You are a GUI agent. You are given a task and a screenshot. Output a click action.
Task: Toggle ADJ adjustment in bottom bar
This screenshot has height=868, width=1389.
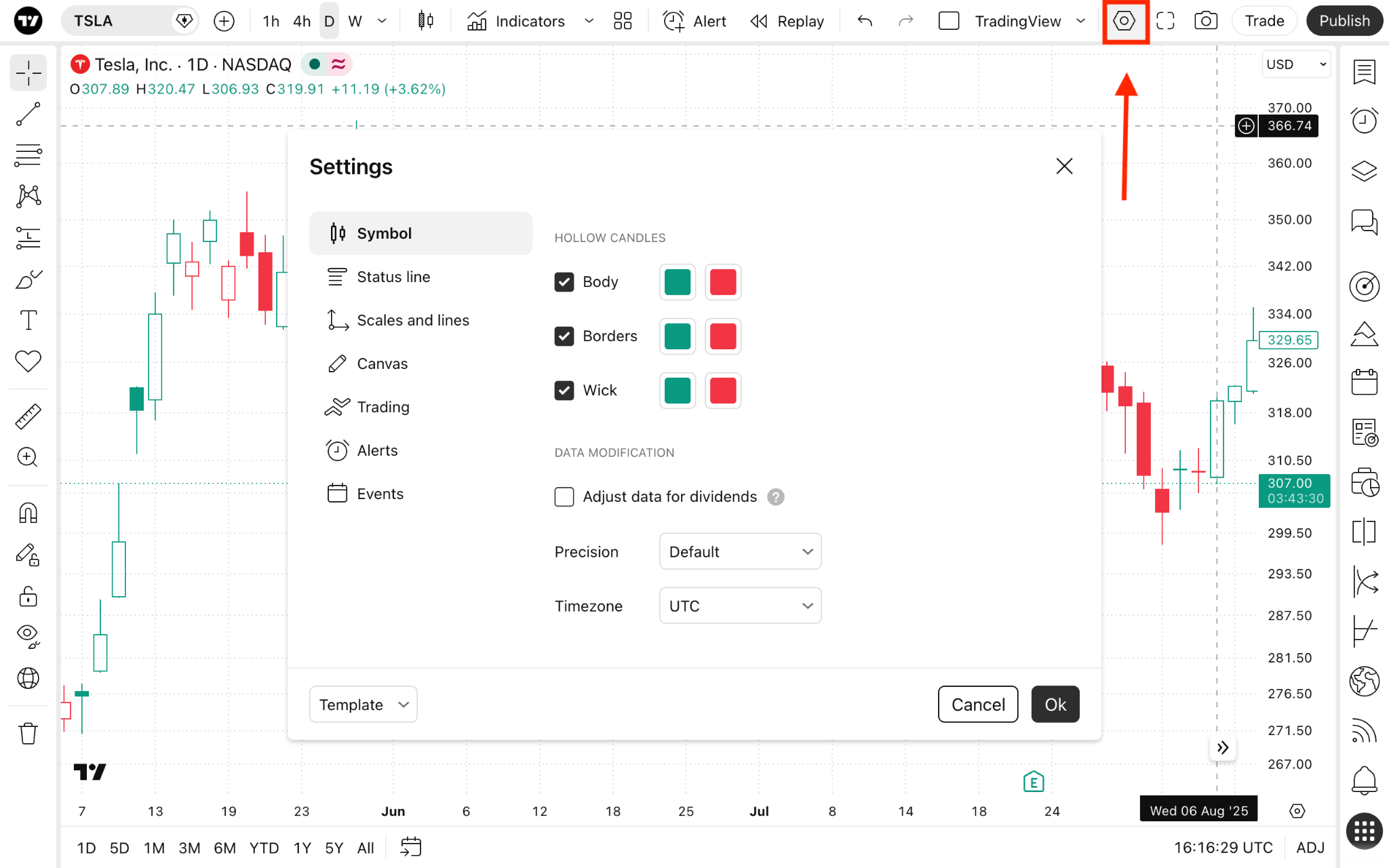point(1310,847)
